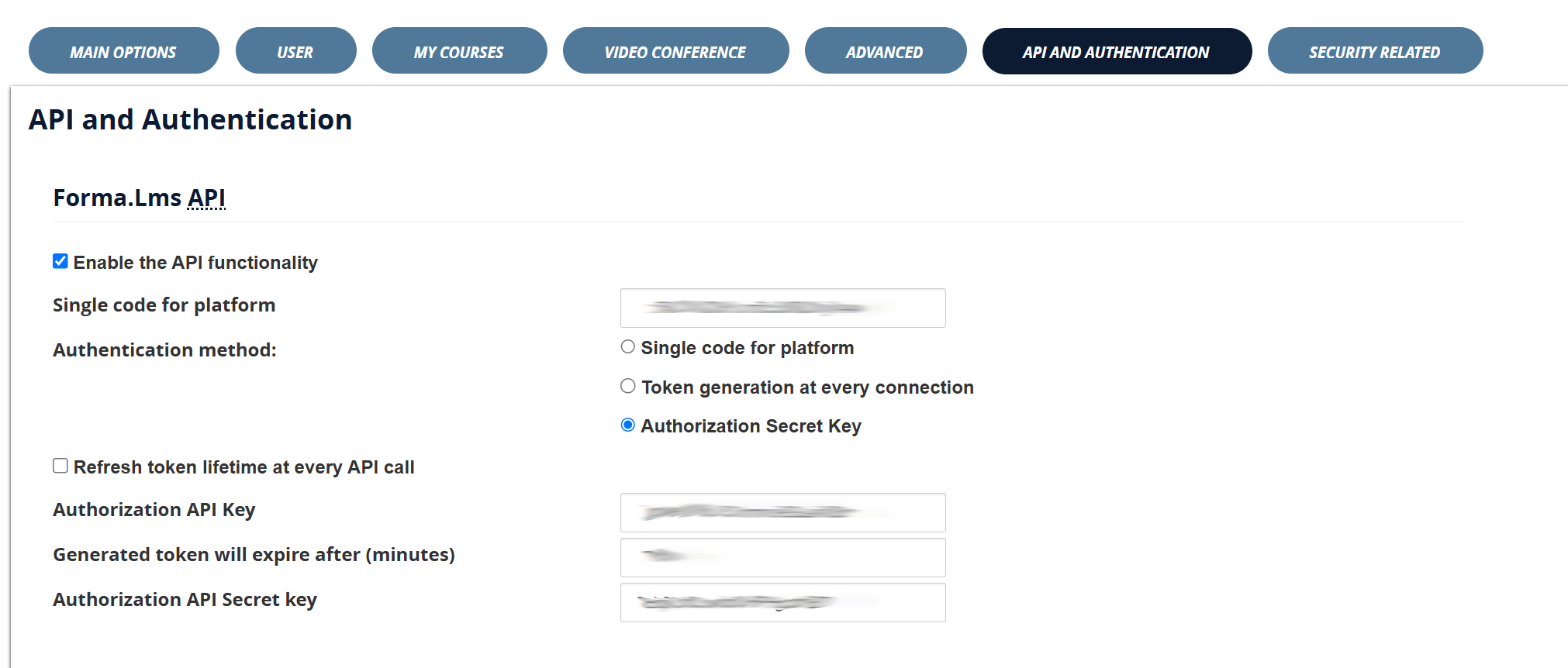Switch to the Security Related tab

[x=1374, y=51]
